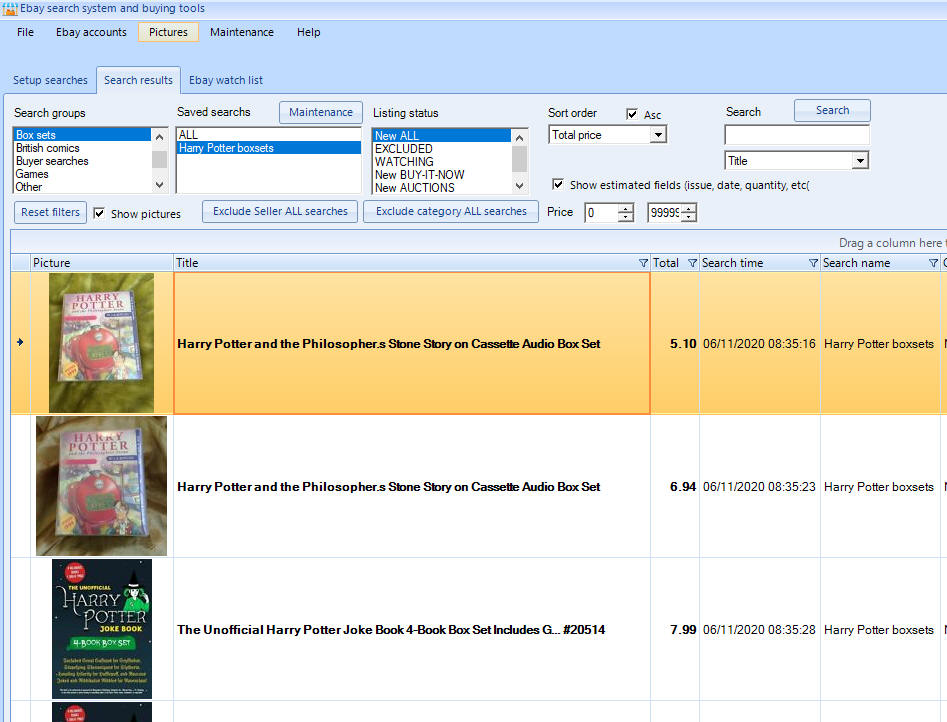Open the Ebay accounts menu
The height and width of the screenshot is (722, 947).
(x=91, y=32)
